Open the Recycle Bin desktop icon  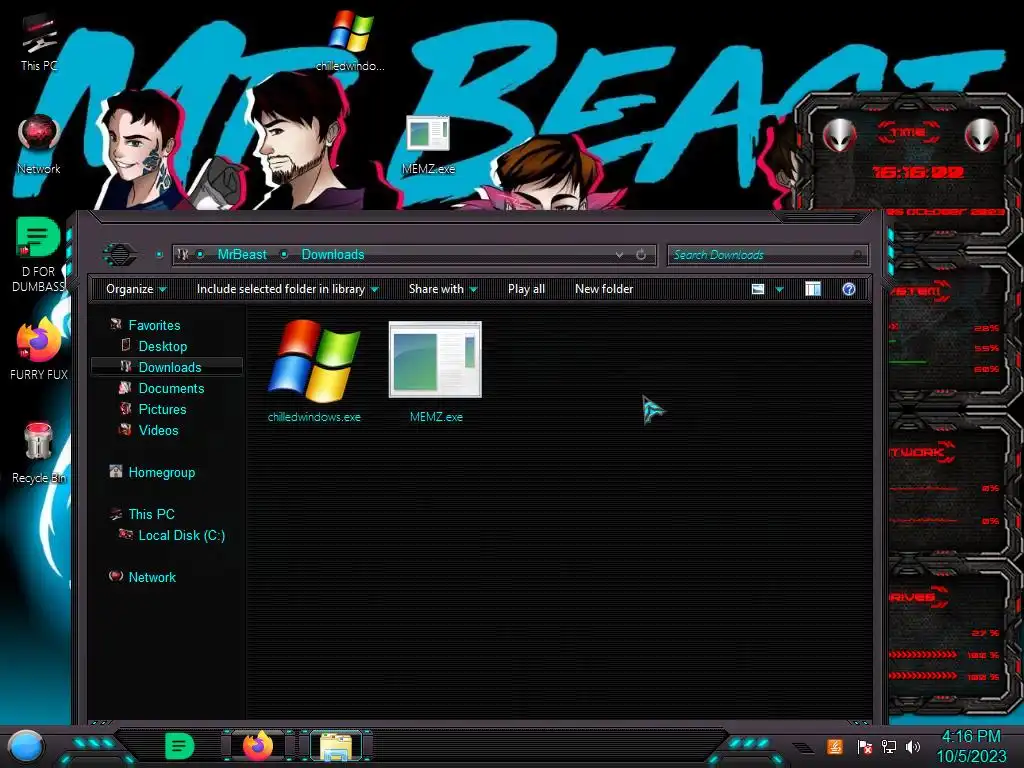[x=39, y=453]
